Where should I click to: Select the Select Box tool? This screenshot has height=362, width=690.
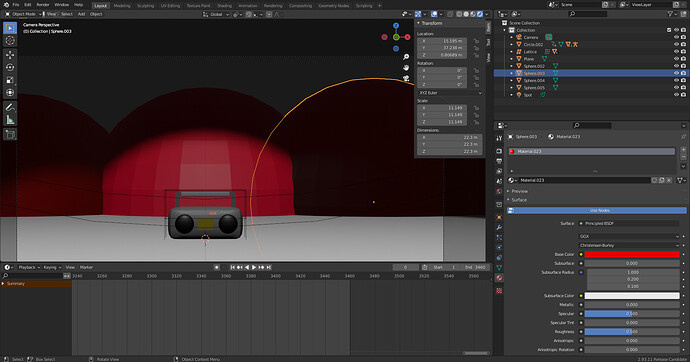point(10,28)
